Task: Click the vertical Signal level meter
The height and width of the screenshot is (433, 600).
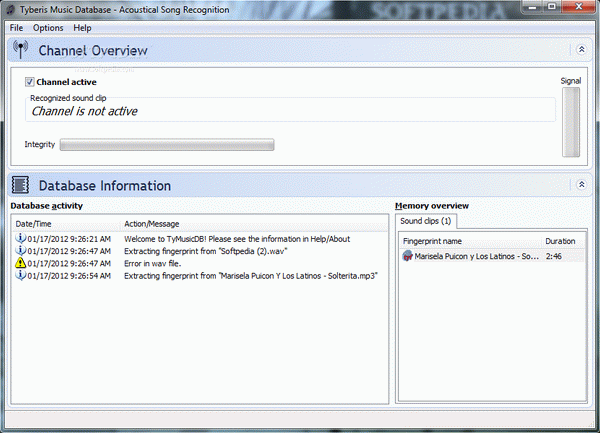Action: coord(571,122)
